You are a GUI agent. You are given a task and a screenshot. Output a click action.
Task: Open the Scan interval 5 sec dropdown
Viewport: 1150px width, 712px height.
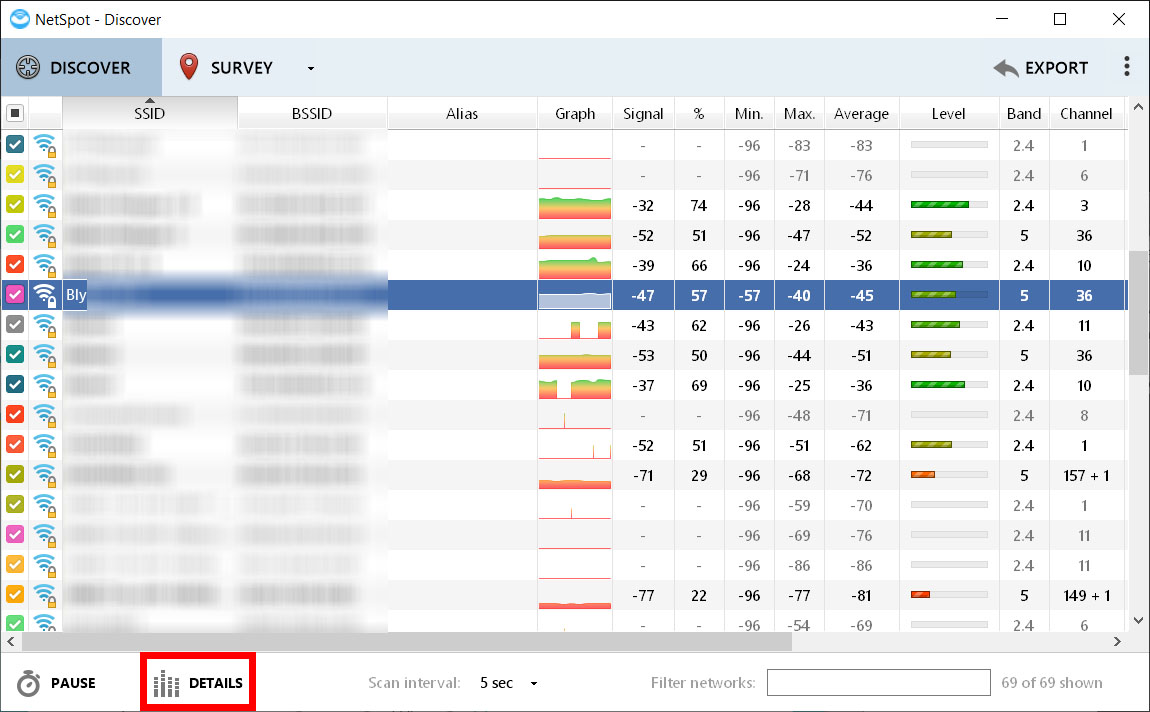[x=508, y=683]
